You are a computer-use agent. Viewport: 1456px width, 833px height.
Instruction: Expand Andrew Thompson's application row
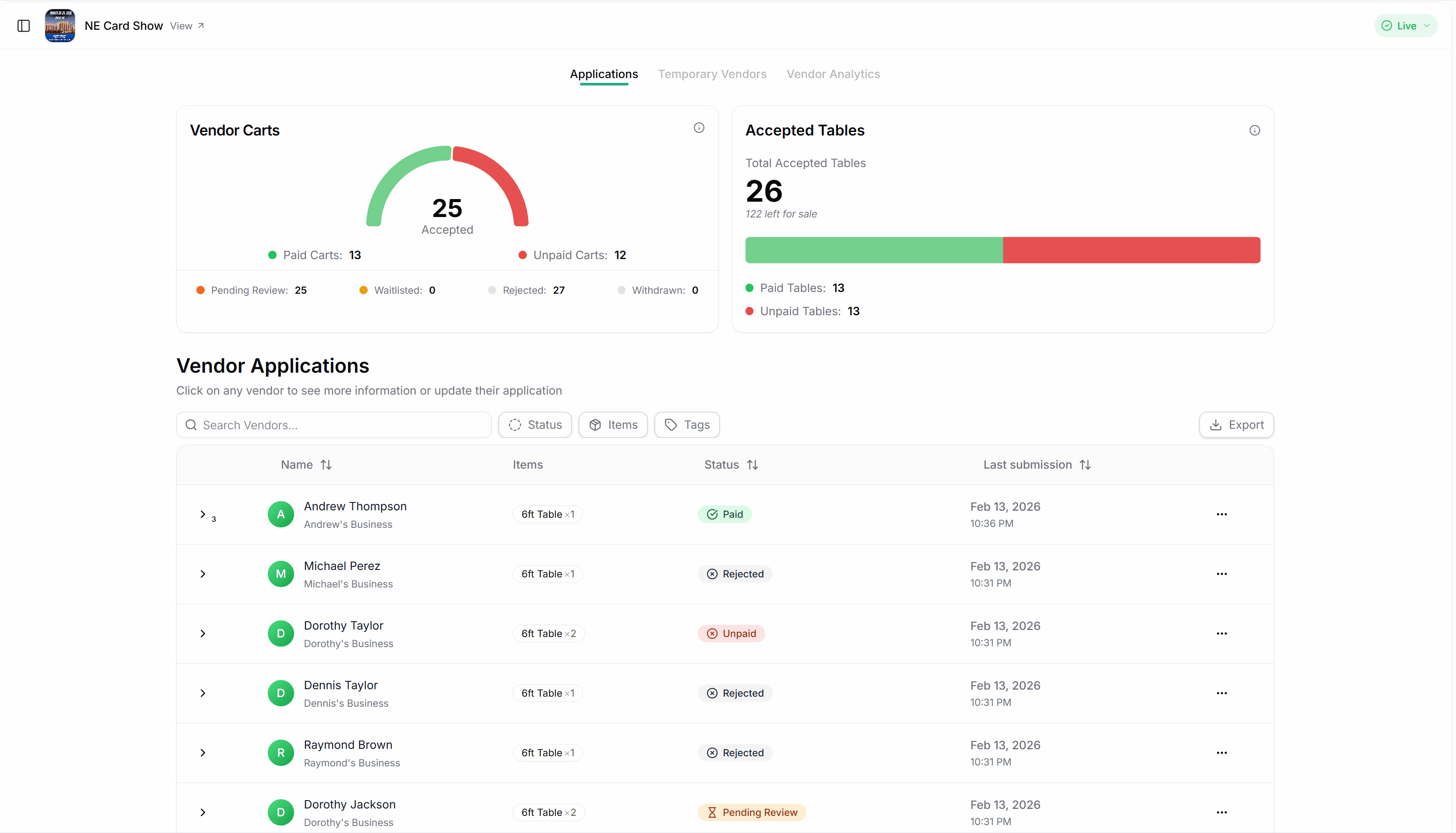(x=202, y=514)
